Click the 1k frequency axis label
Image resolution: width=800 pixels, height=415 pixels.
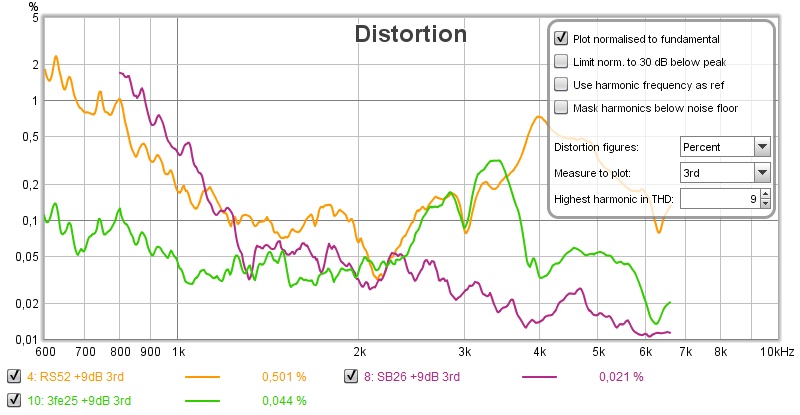[x=178, y=352]
